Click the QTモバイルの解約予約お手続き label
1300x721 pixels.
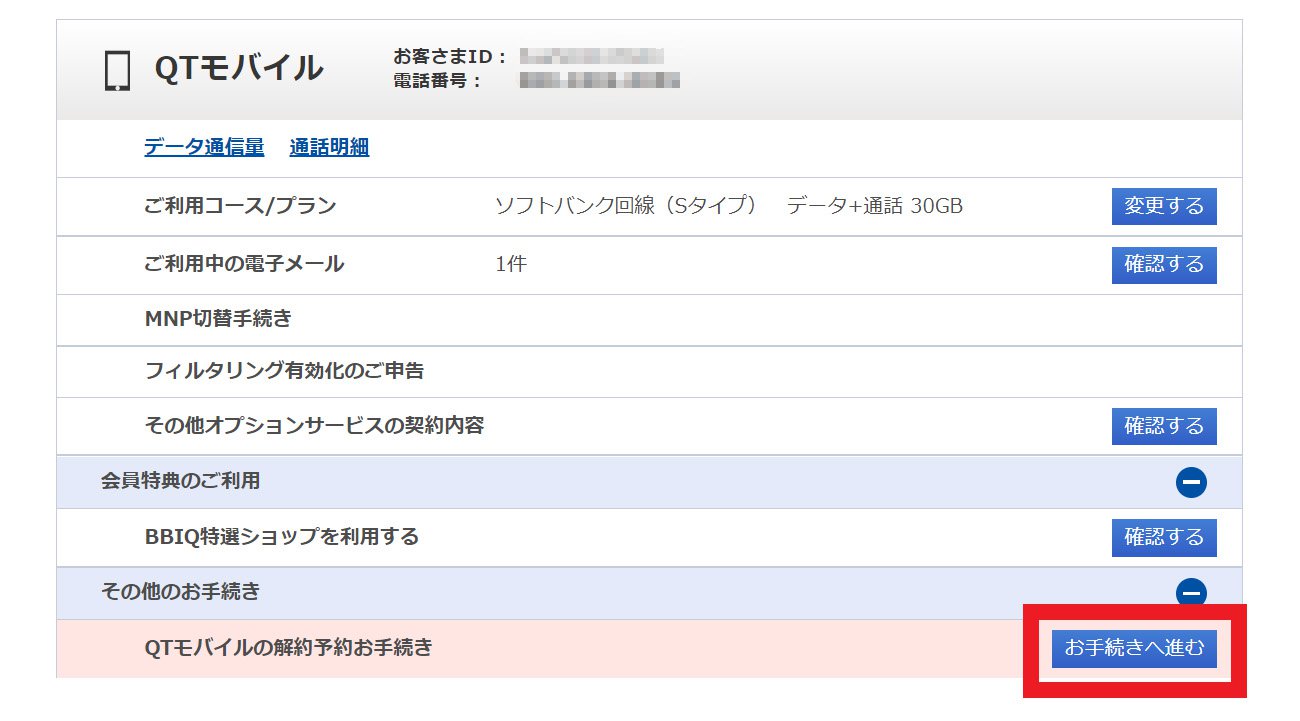point(289,648)
